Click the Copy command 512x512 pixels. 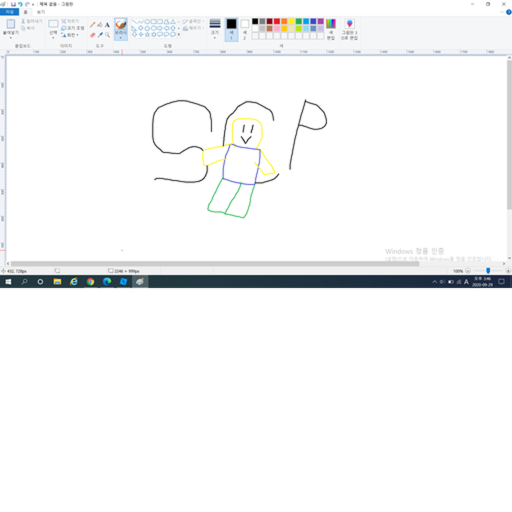pos(28,28)
